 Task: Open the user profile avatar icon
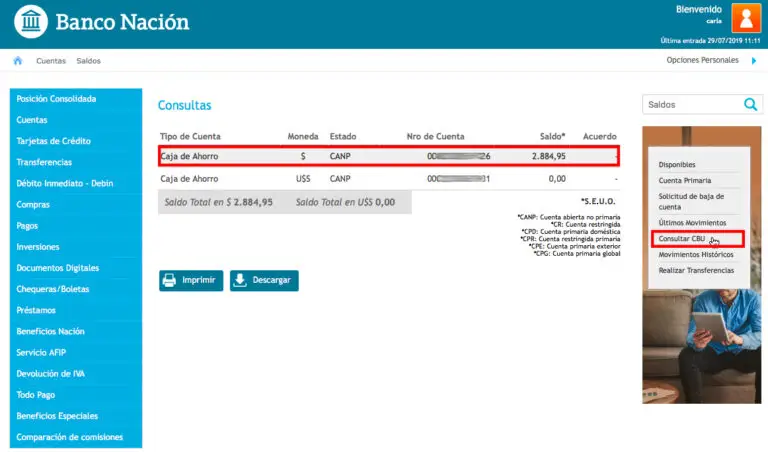click(x=745, y=18)
